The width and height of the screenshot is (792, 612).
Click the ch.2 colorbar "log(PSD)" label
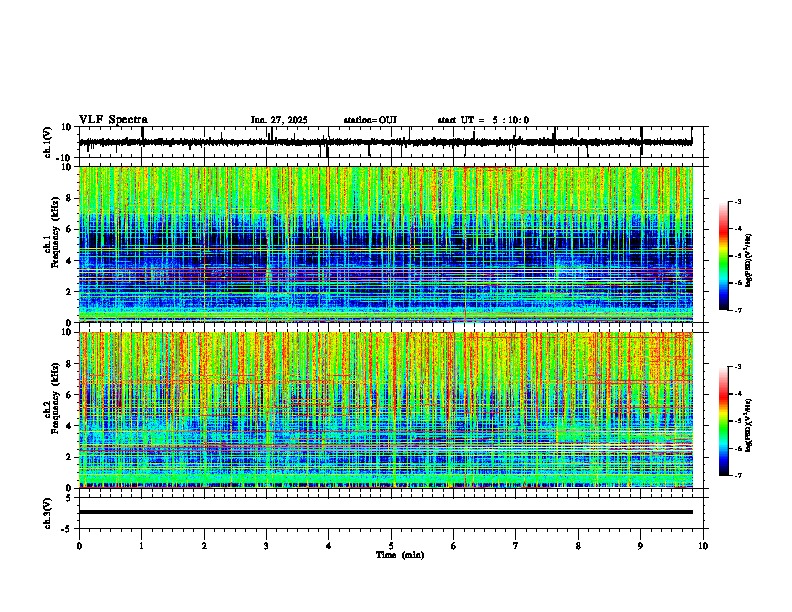[749, 426]
